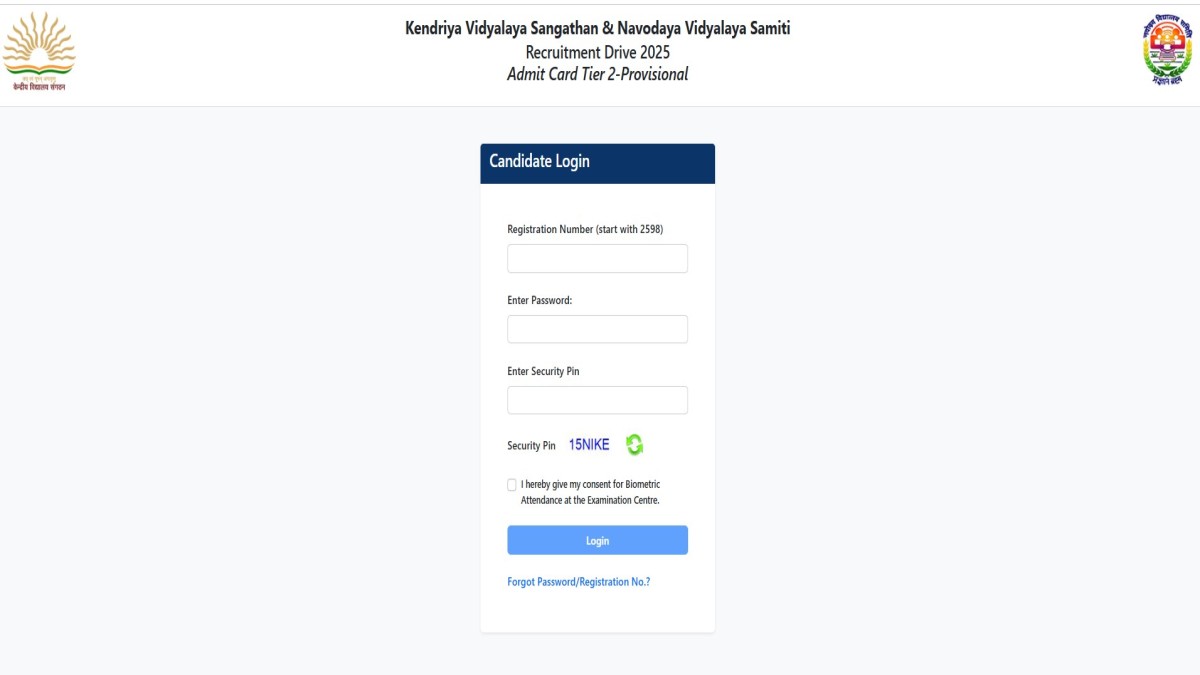
Task: Click the Registration Number field label
Action: [585, 229]
